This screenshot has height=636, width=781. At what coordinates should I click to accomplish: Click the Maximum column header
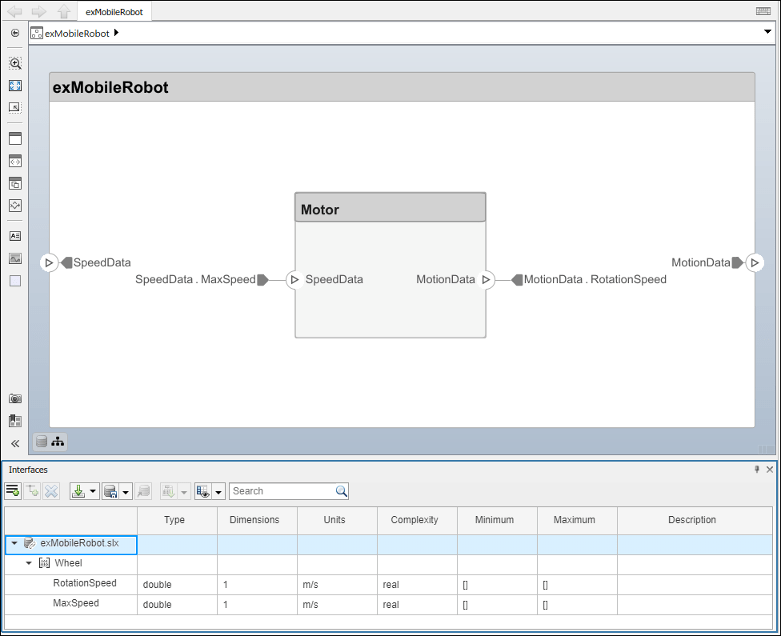(577, 520)
